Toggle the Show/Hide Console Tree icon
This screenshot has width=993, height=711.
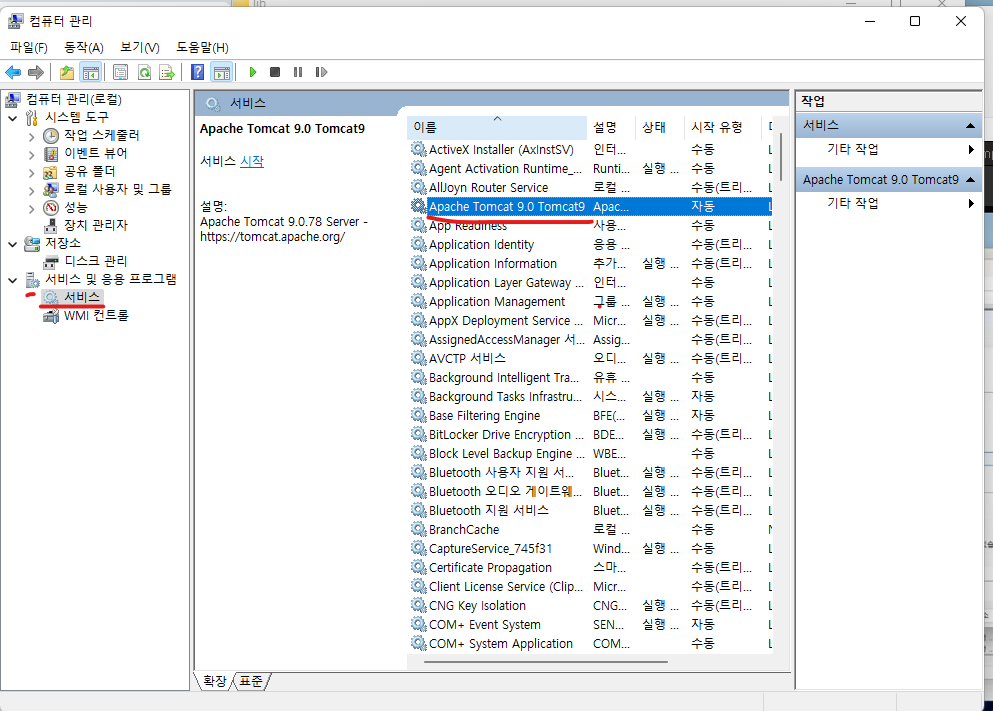coord(91,72)
